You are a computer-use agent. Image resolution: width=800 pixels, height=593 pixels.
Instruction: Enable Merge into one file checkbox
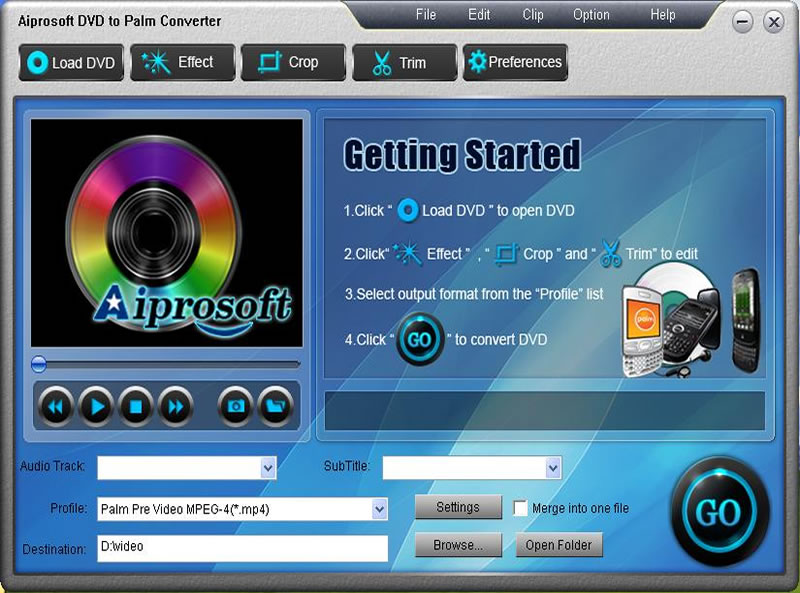pos(520,508)
